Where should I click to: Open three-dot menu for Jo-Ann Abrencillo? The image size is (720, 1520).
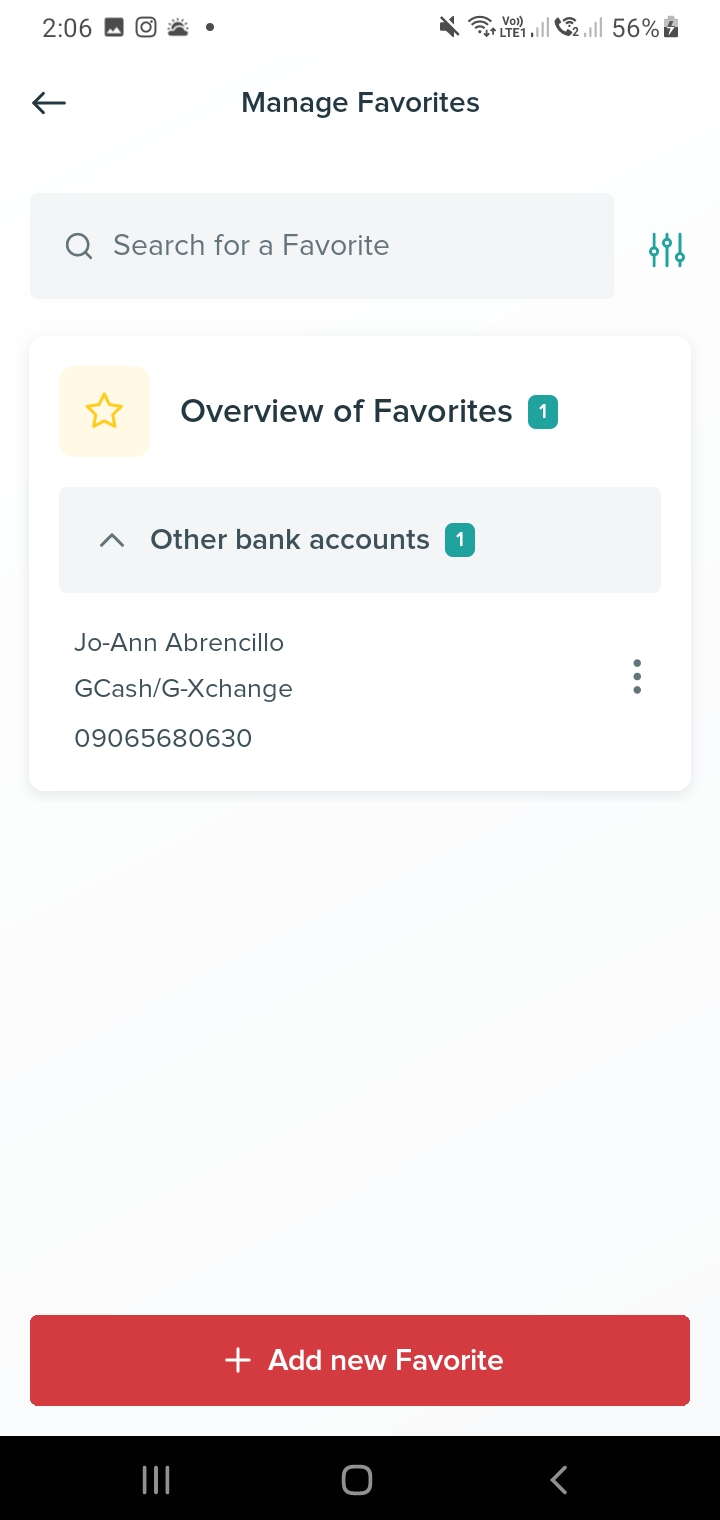[637, 677]
